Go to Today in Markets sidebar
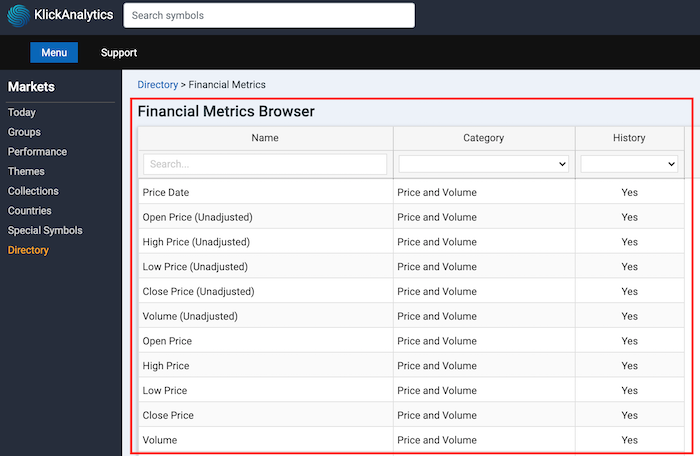Image resolution: width=700 pixels, height=456 pixels. click(x=21, y=113)
